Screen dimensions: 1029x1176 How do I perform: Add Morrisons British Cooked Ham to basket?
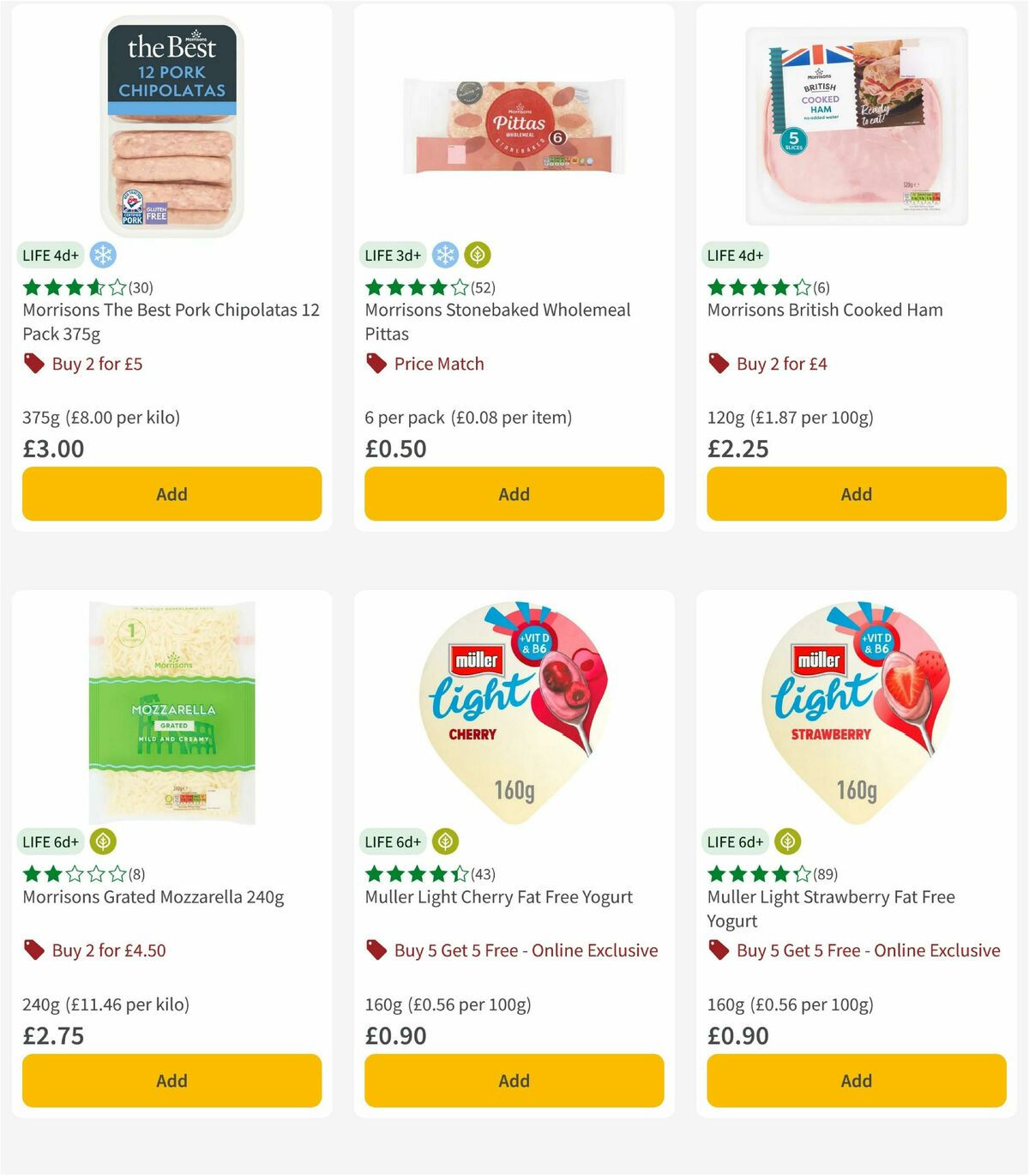pyautogui.click(x=856, y=493)
